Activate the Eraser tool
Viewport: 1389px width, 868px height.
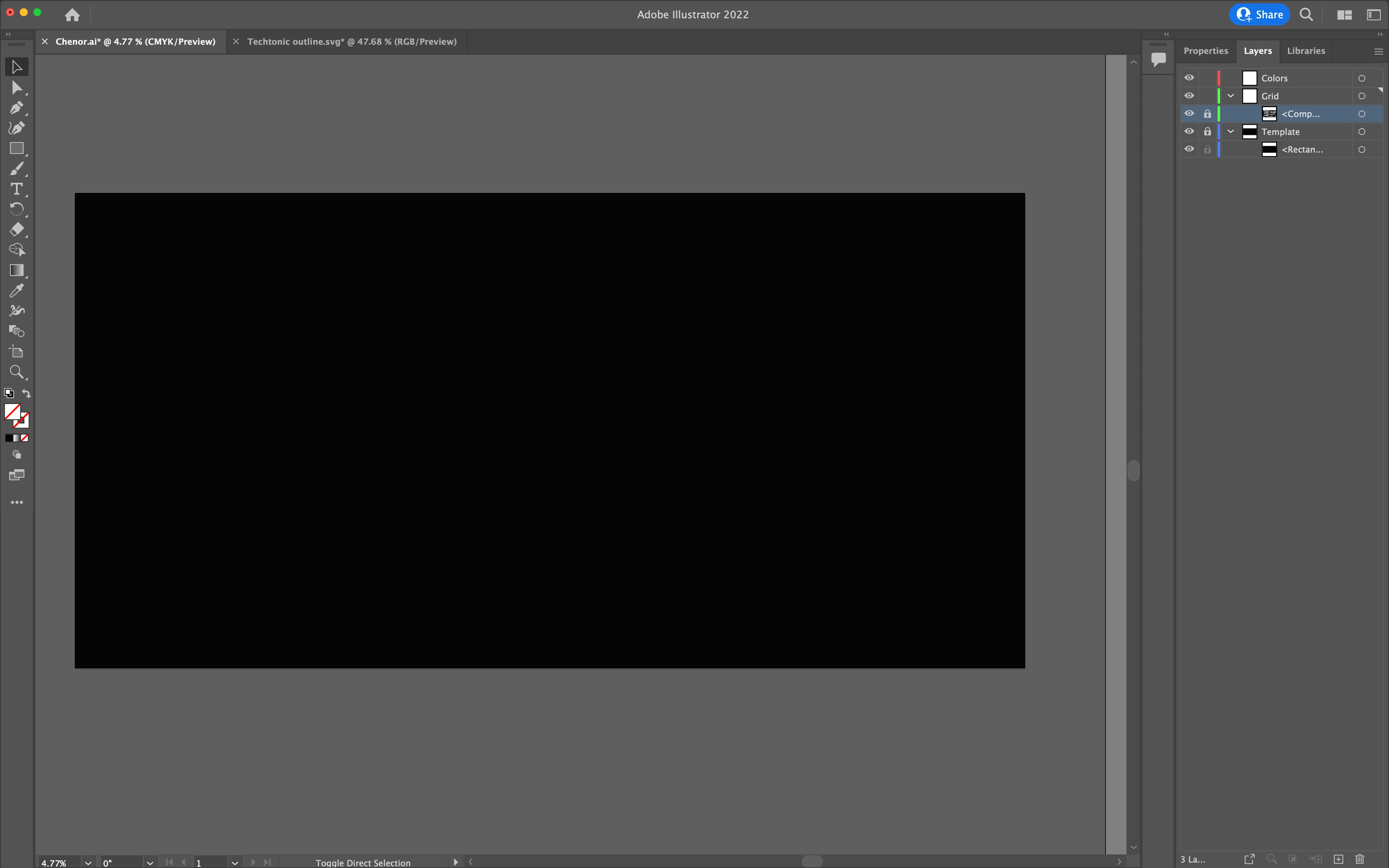pos(16,229)
